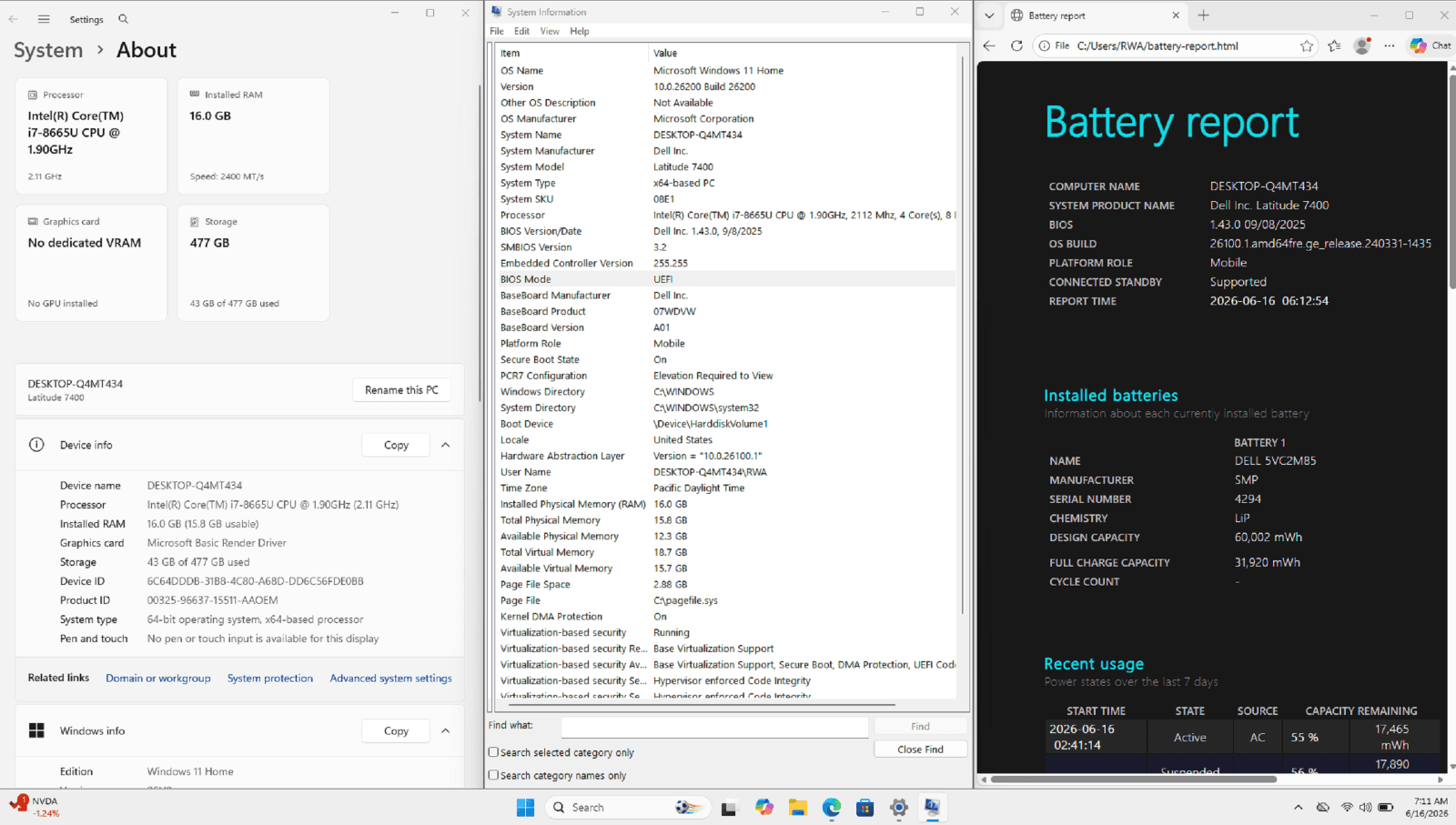Collapse the Windows info section chevron
The image size is (1456, 825).
point(446,730)
